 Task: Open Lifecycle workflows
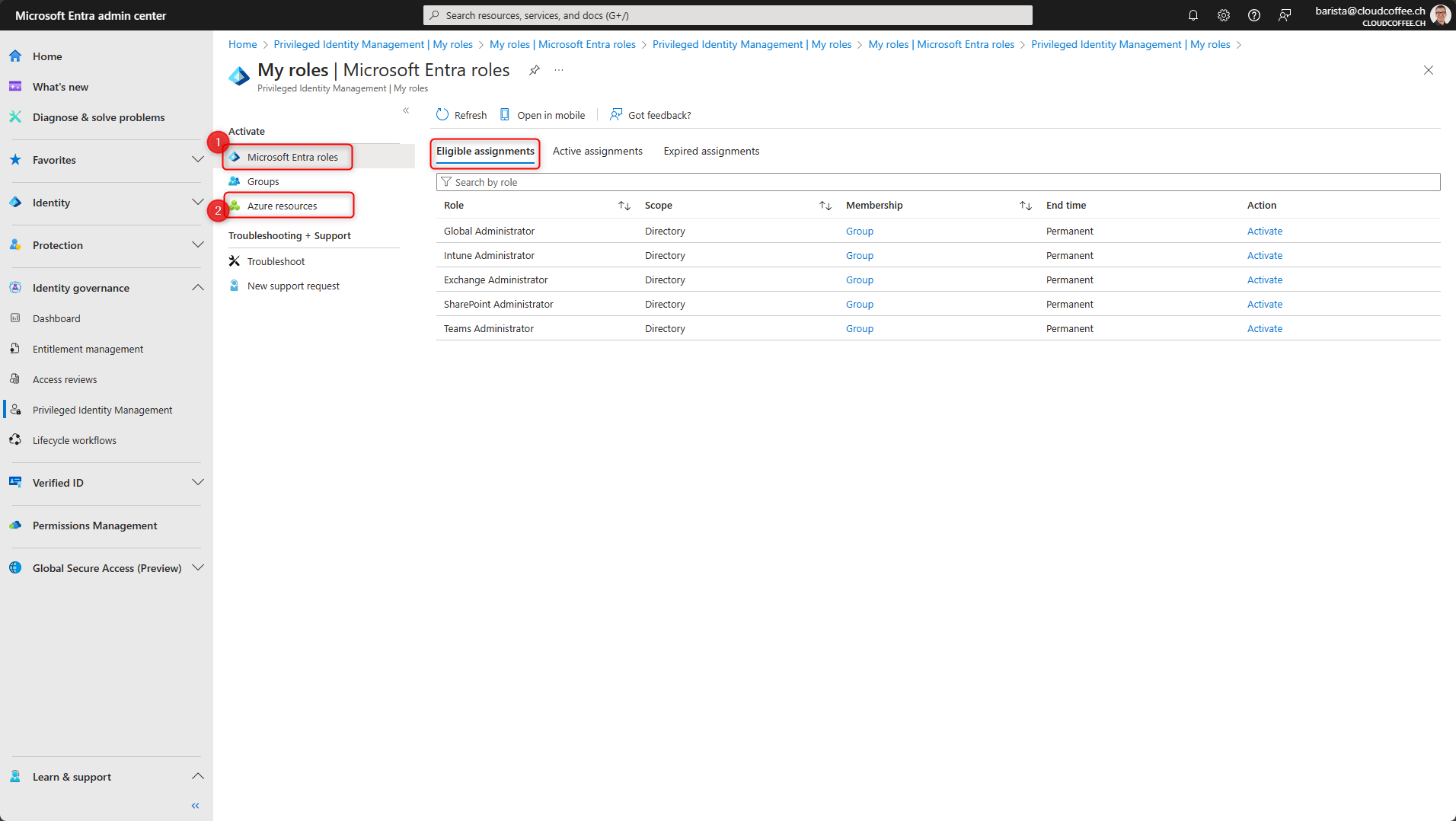click(74, 440)
